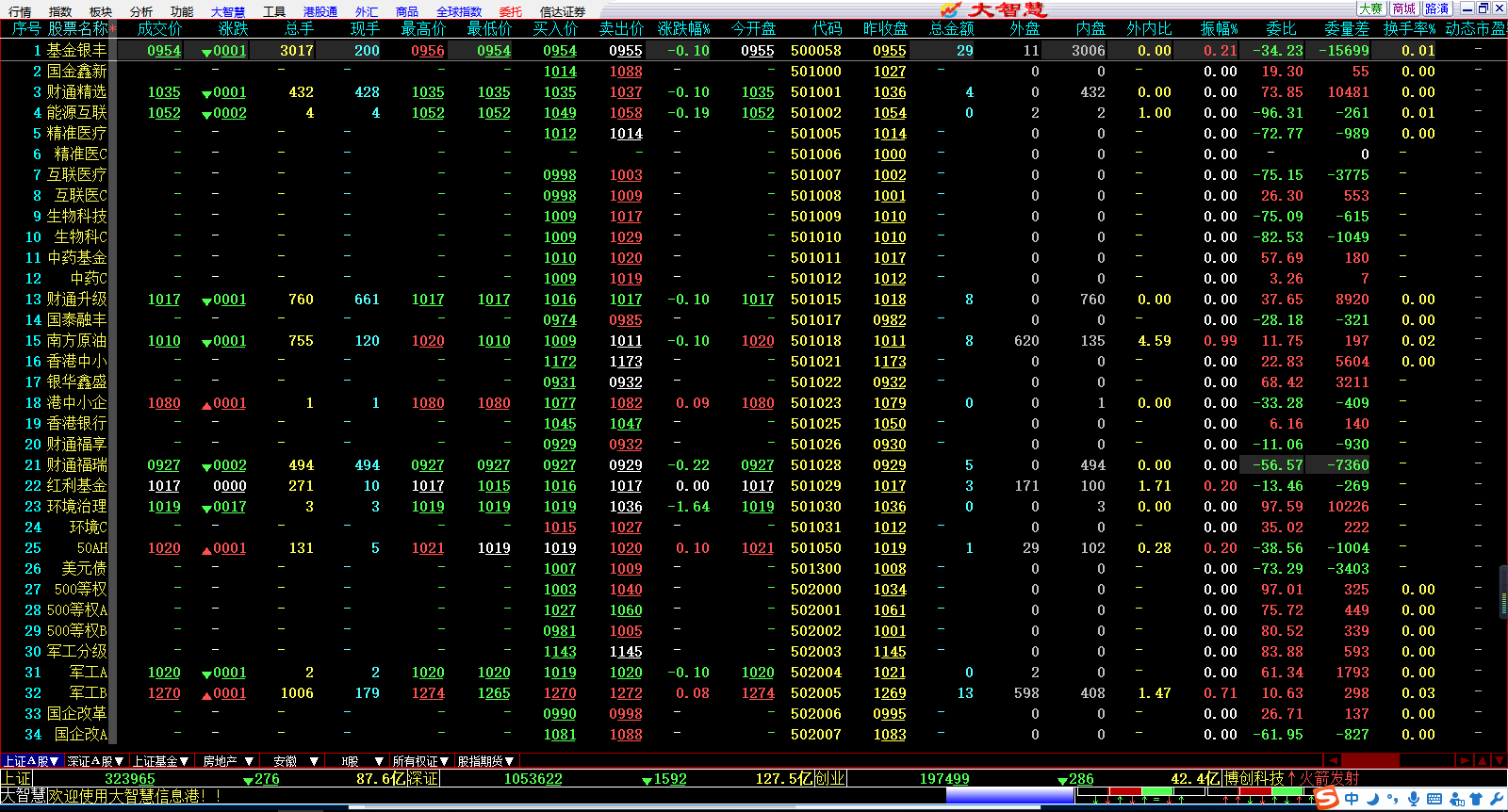
Task: Toggle full/half-width moon icon
Action: 1373,800
